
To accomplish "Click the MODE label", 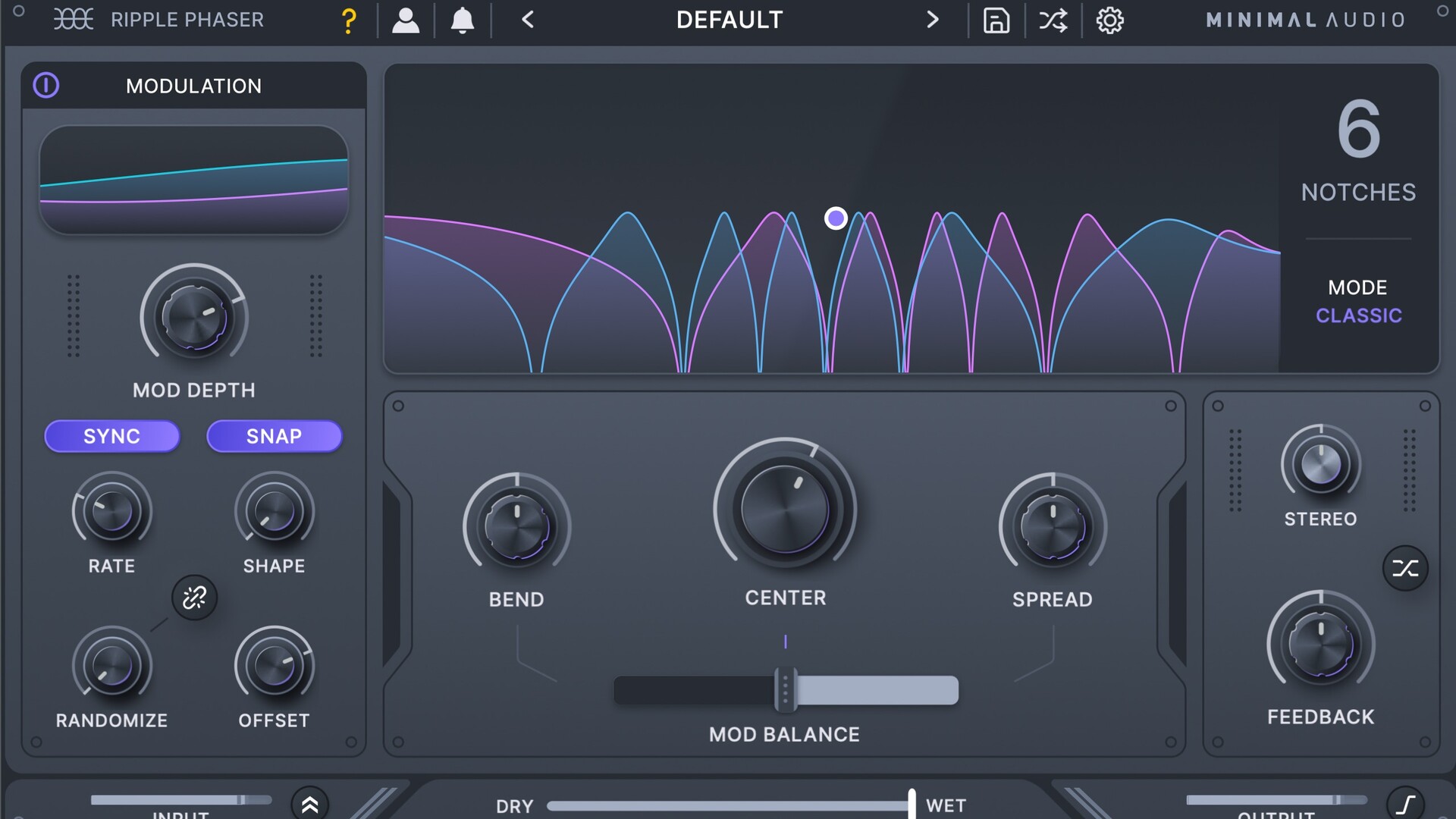I will (x=1357, y=287).
